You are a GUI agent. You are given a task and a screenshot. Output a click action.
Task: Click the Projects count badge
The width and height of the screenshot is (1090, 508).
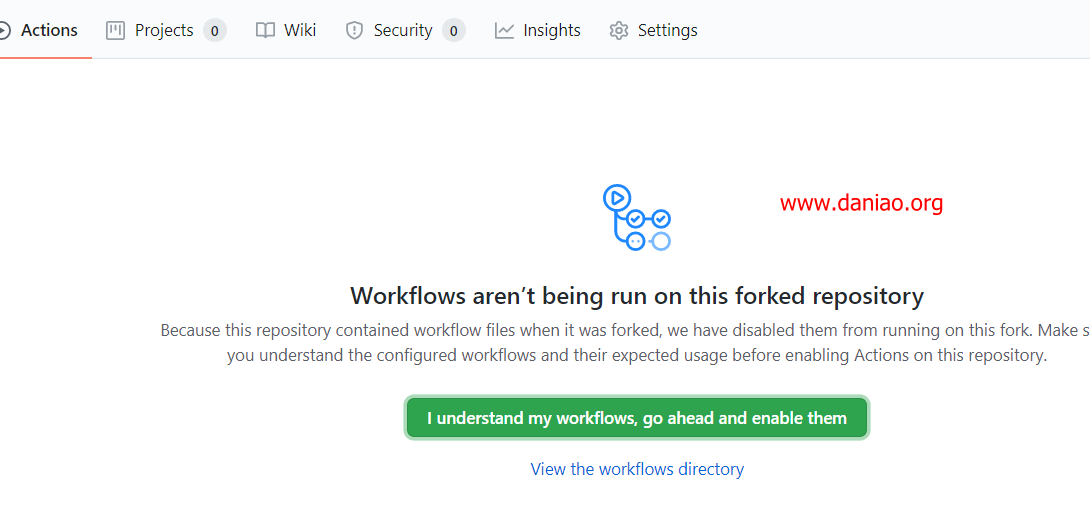tap(215, 31)
